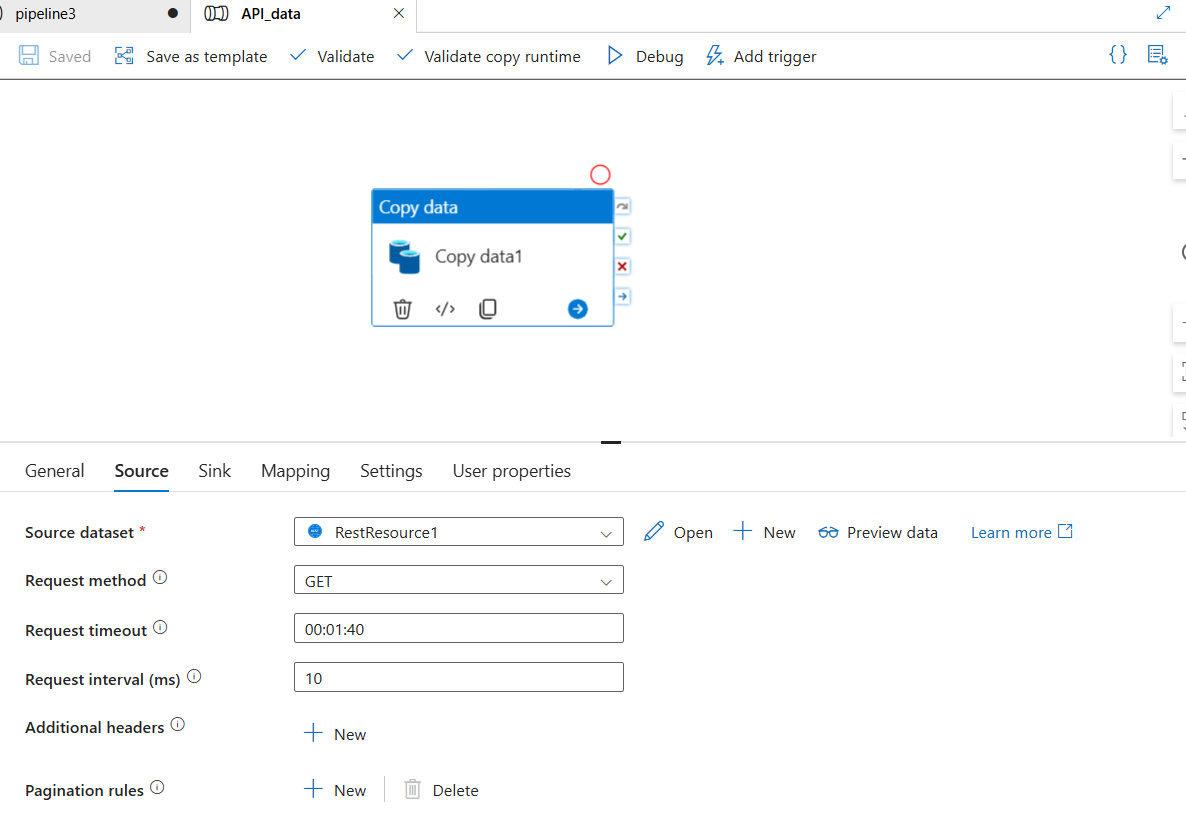1186x813 pixels.
Task: Click Preview data
Action: [x=878, y=532]
